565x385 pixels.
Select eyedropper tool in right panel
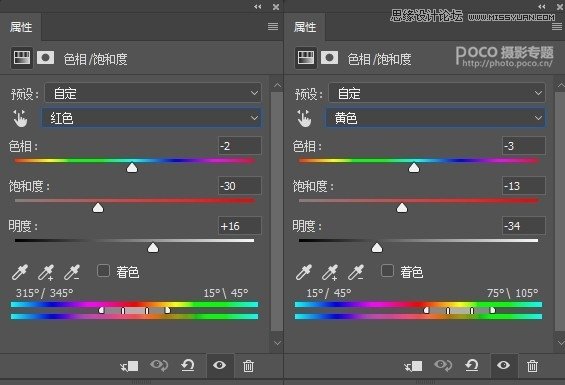(x=303, y=272)
